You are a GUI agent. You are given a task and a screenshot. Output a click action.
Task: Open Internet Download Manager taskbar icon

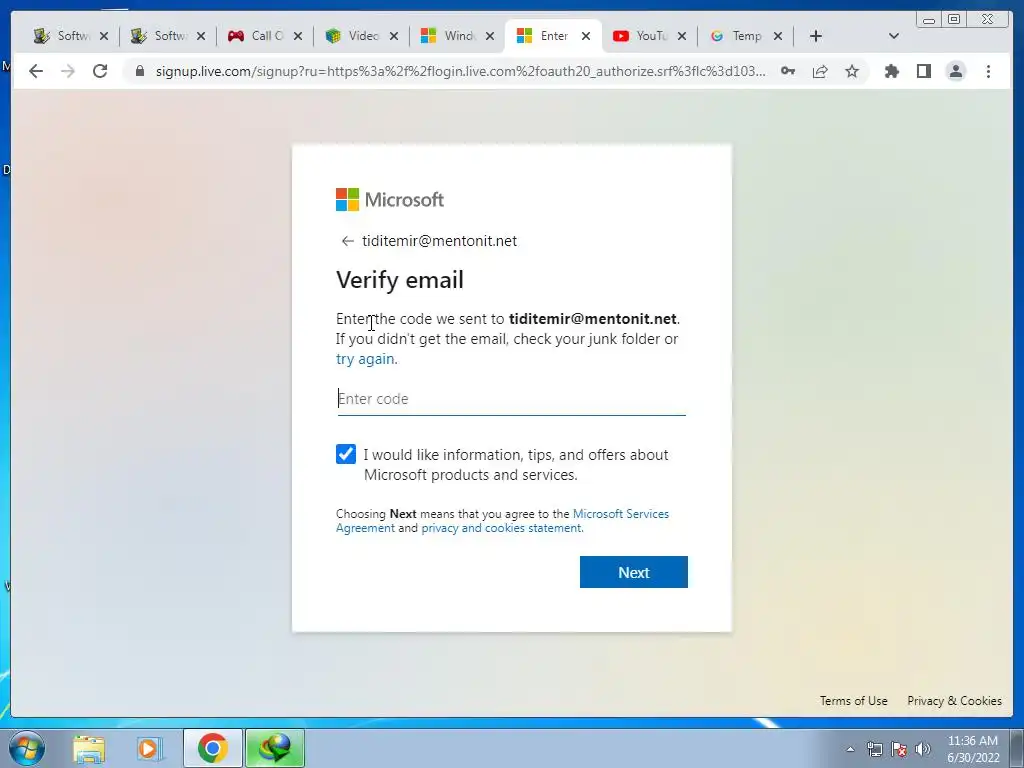tap(275, 748)
